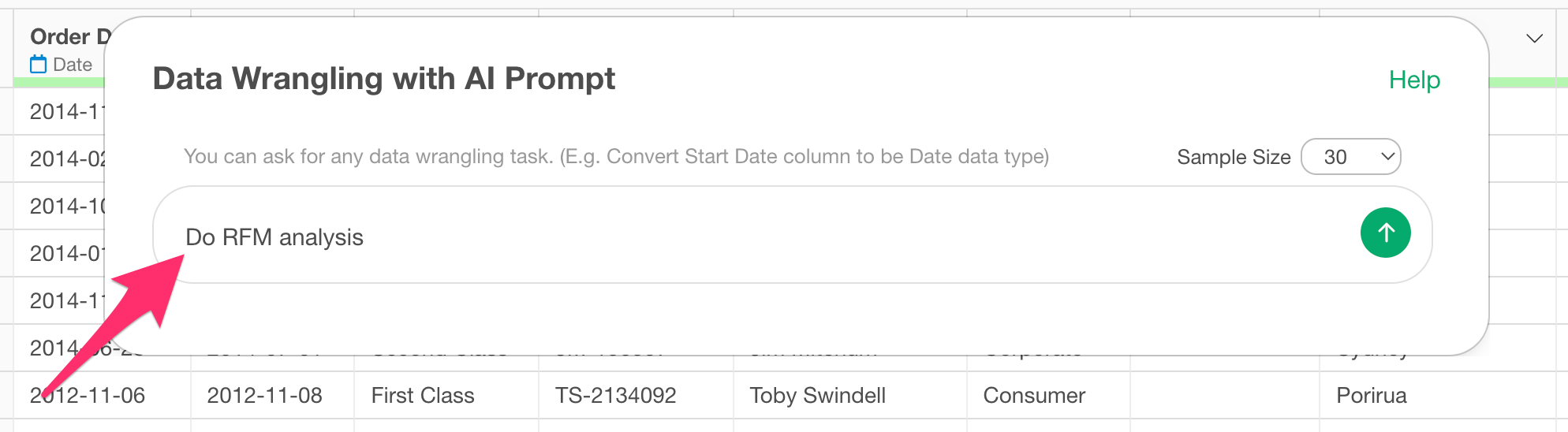Click the data wrangling hint text
Screen dimensions: 1568x432
(x=616, y=157)
